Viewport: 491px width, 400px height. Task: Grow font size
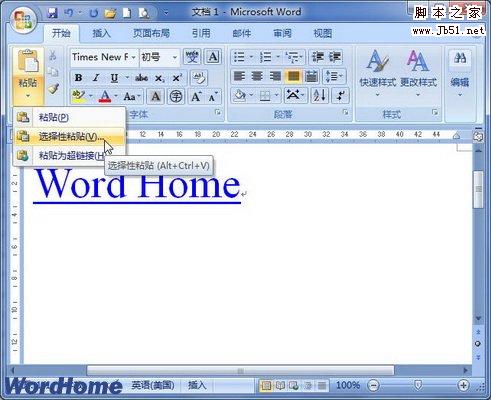[x=196, y=97]
